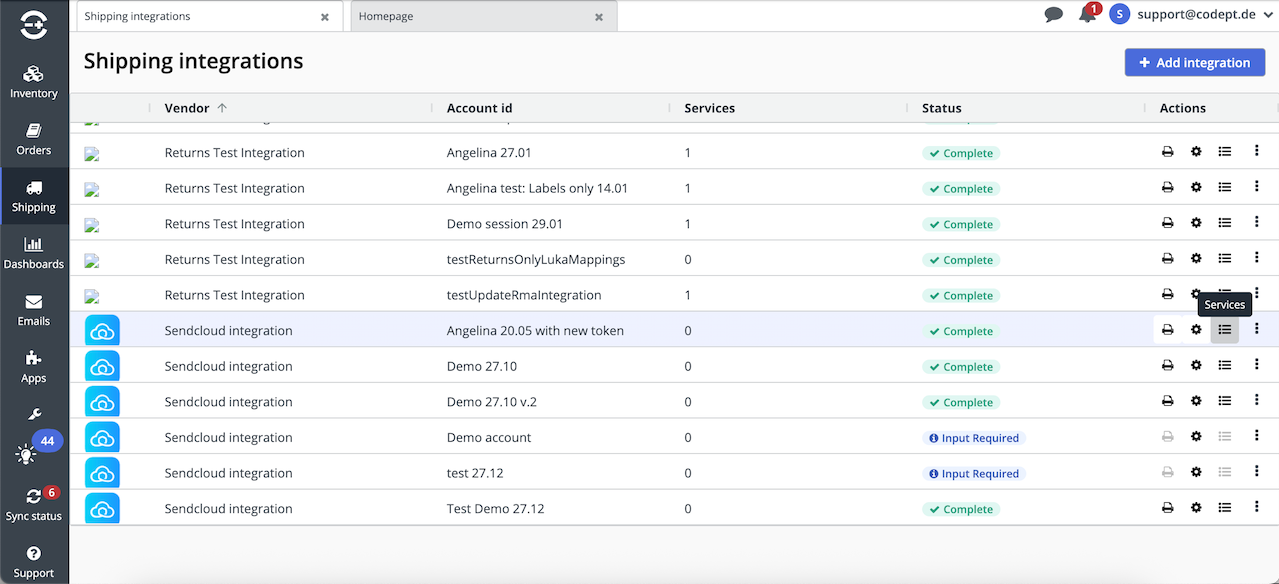Viewport: 1279px width, 584px height.
Task: Open more actions for Angelina test: Labels only 14.01
Action: point(1257,187)
